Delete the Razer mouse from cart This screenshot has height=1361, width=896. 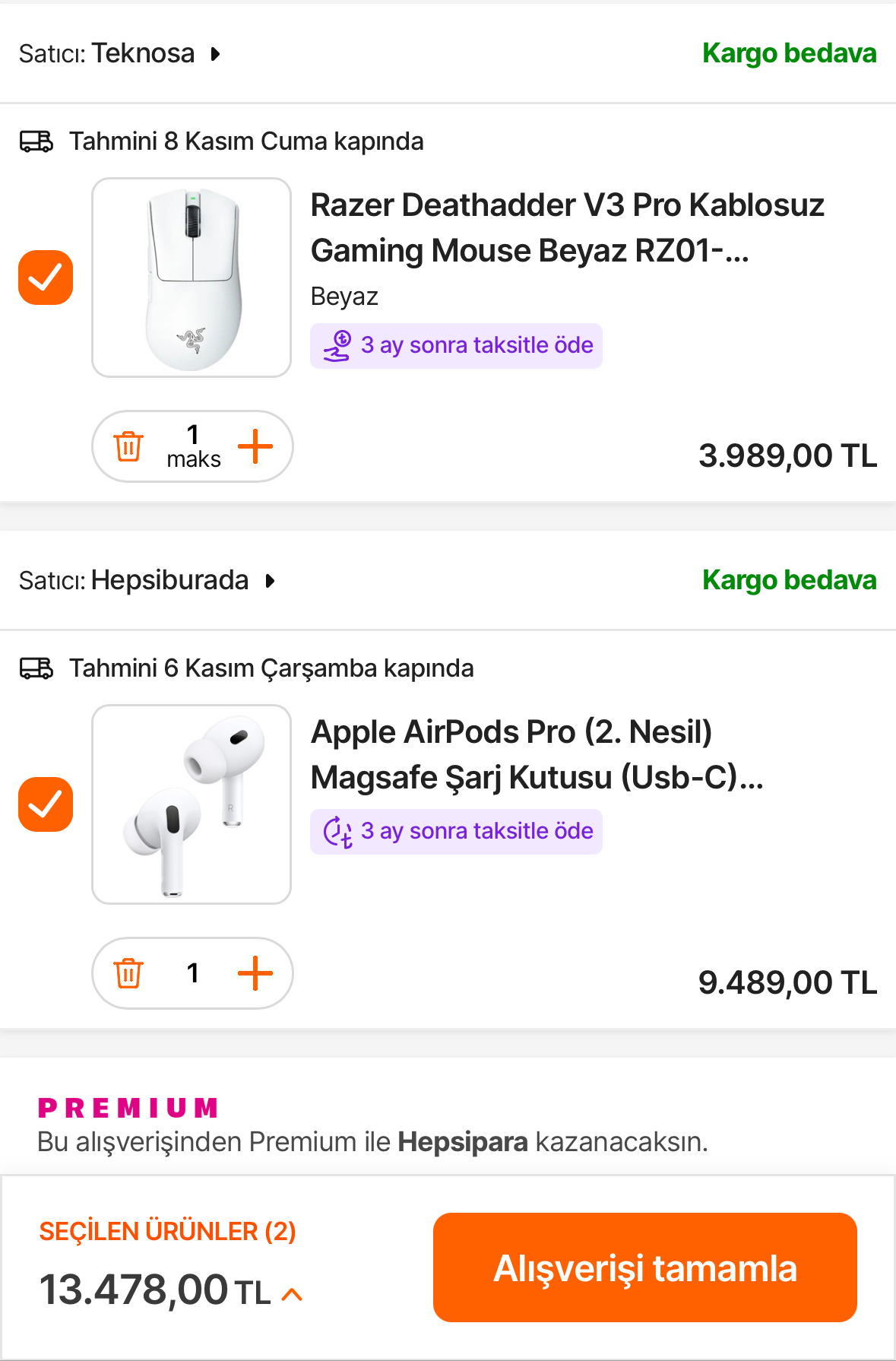[x=128, y=446]
